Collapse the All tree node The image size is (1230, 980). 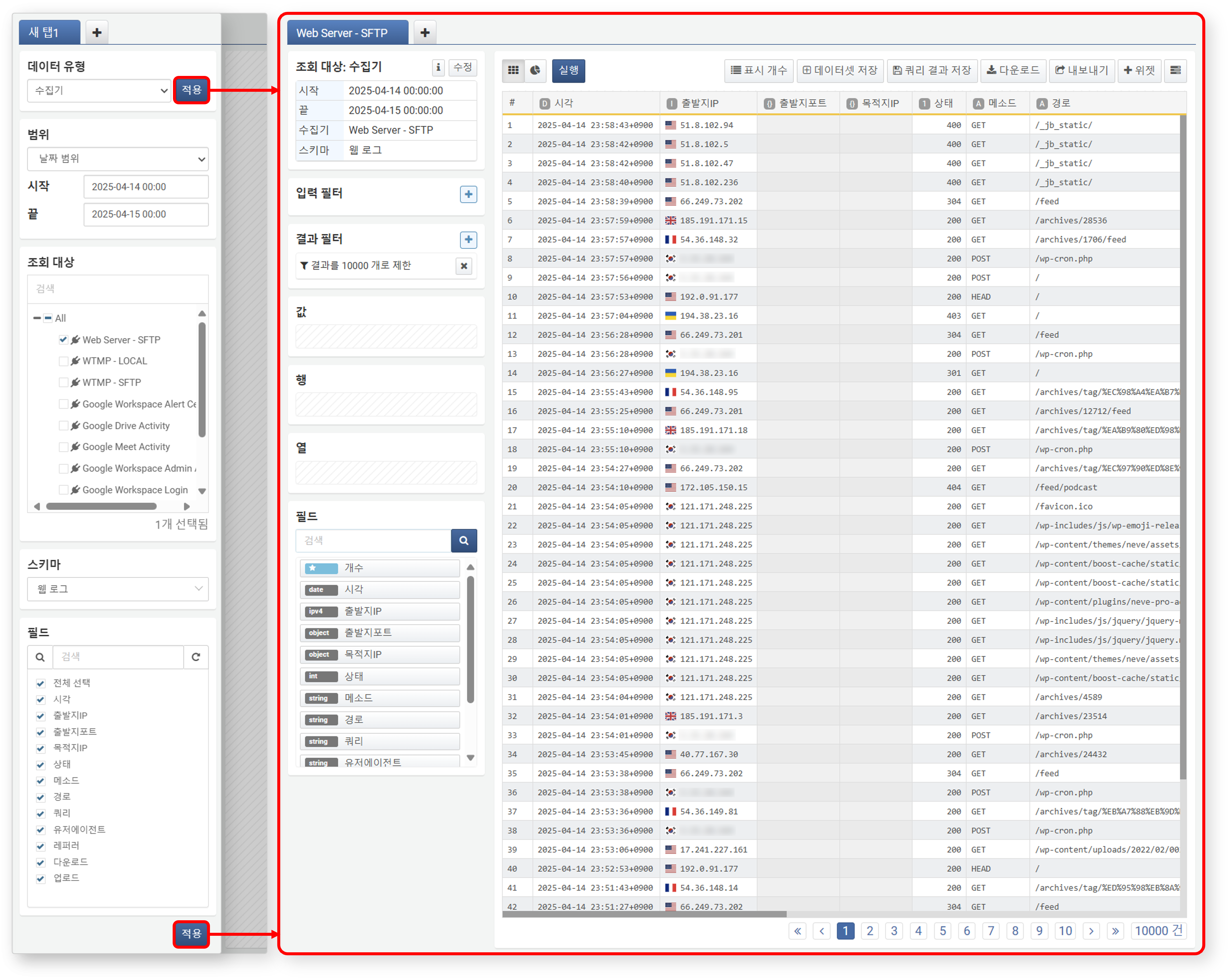pos(37,318)
